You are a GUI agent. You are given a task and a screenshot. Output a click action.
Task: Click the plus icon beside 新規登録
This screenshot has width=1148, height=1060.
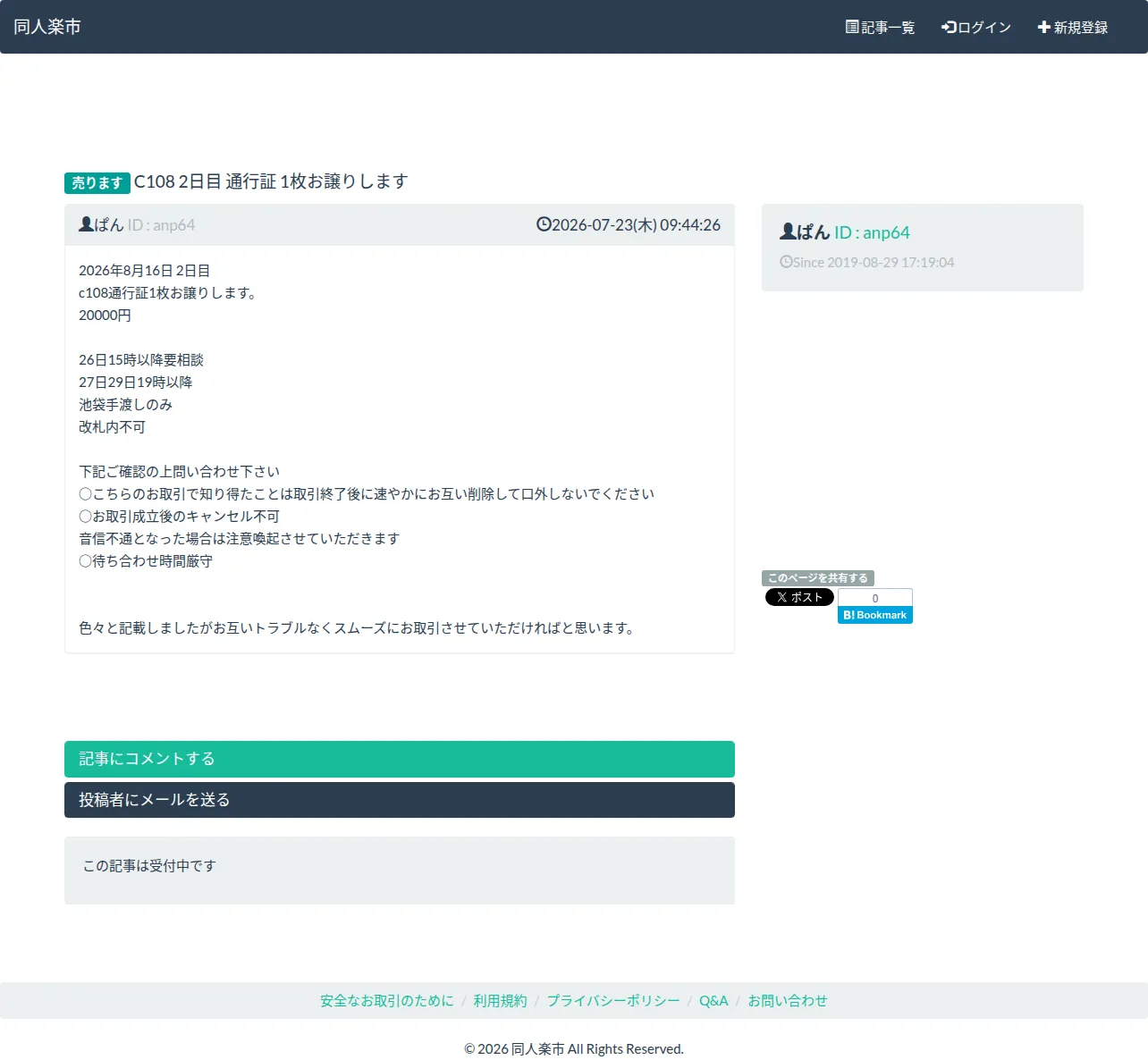(1043, 27)
